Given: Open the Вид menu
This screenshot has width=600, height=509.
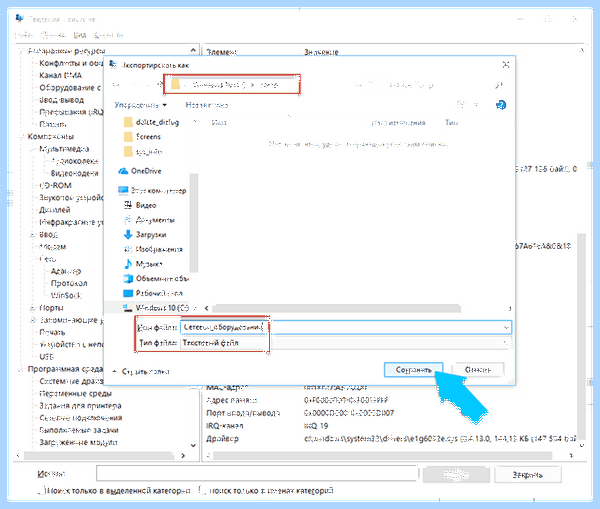Looking at the screenshot, I should click(x=80, y=35).
